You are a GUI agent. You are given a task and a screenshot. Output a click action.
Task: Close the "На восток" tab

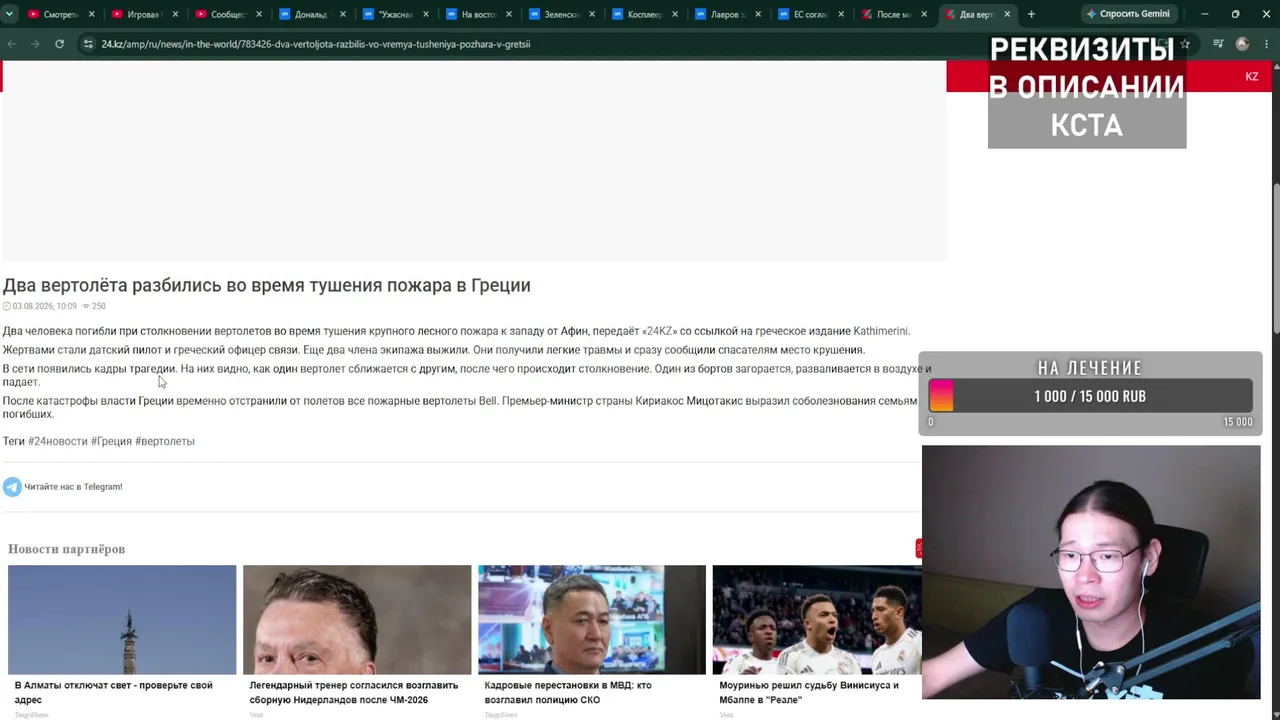[508, 14]
